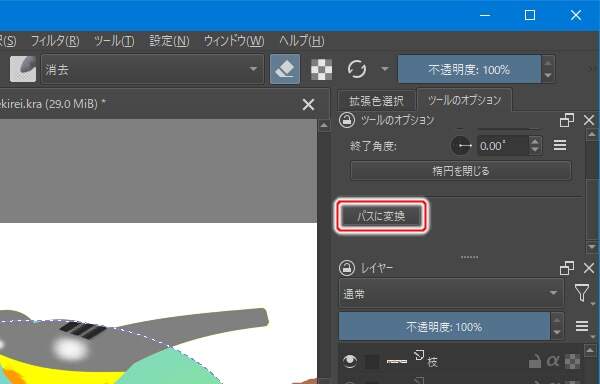Click the 終了角度 angle dial

[461, 146]
